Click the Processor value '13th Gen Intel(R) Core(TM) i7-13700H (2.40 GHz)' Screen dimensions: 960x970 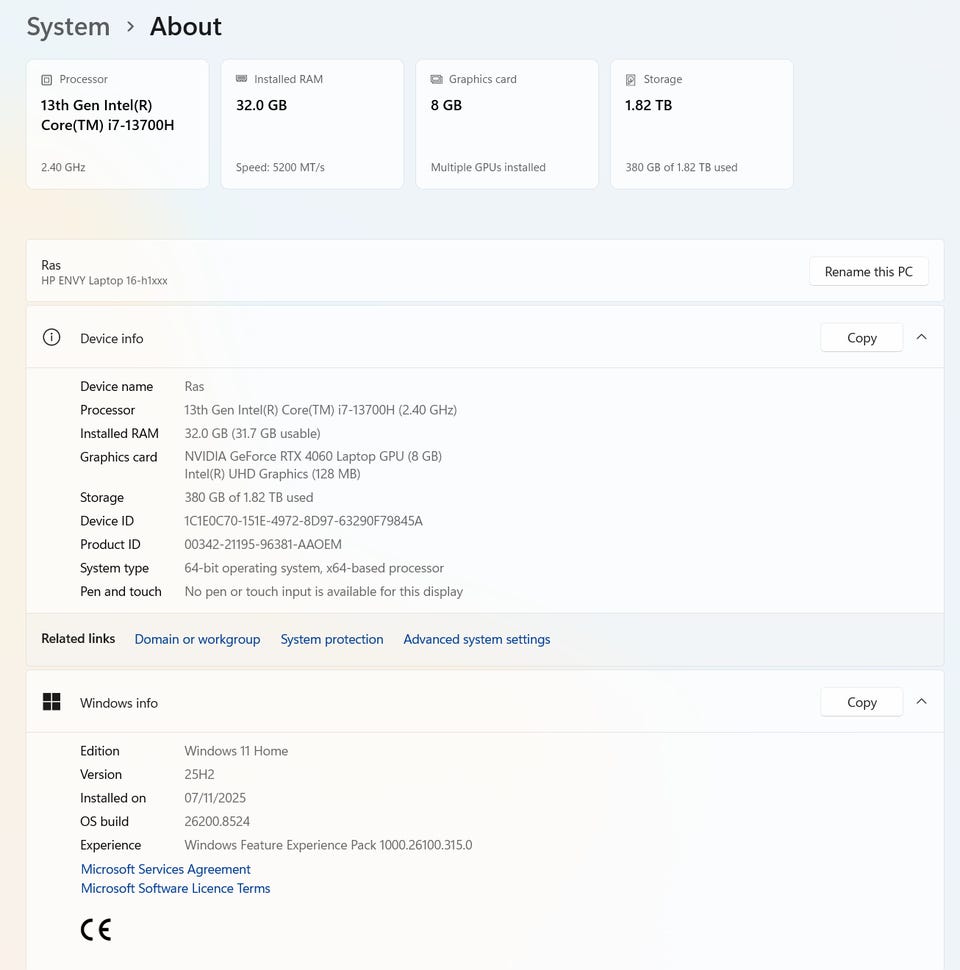(x=320, y=410)
